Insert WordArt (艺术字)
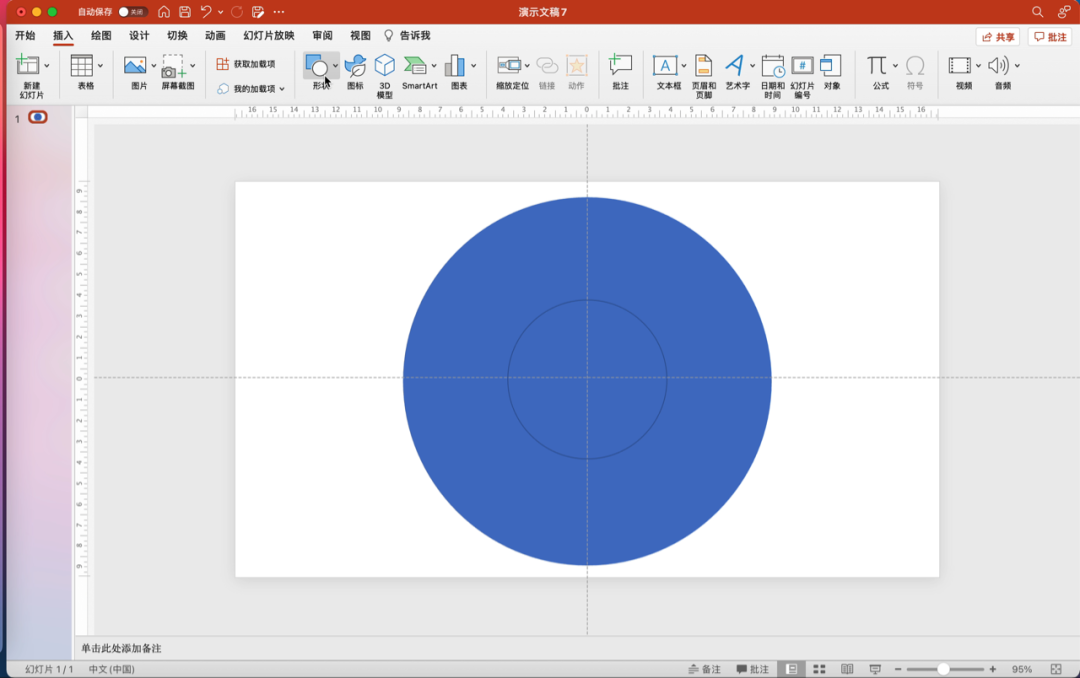Image resolution: width=1080 pixels, height=678 pixels. click(x=734, y=72)
